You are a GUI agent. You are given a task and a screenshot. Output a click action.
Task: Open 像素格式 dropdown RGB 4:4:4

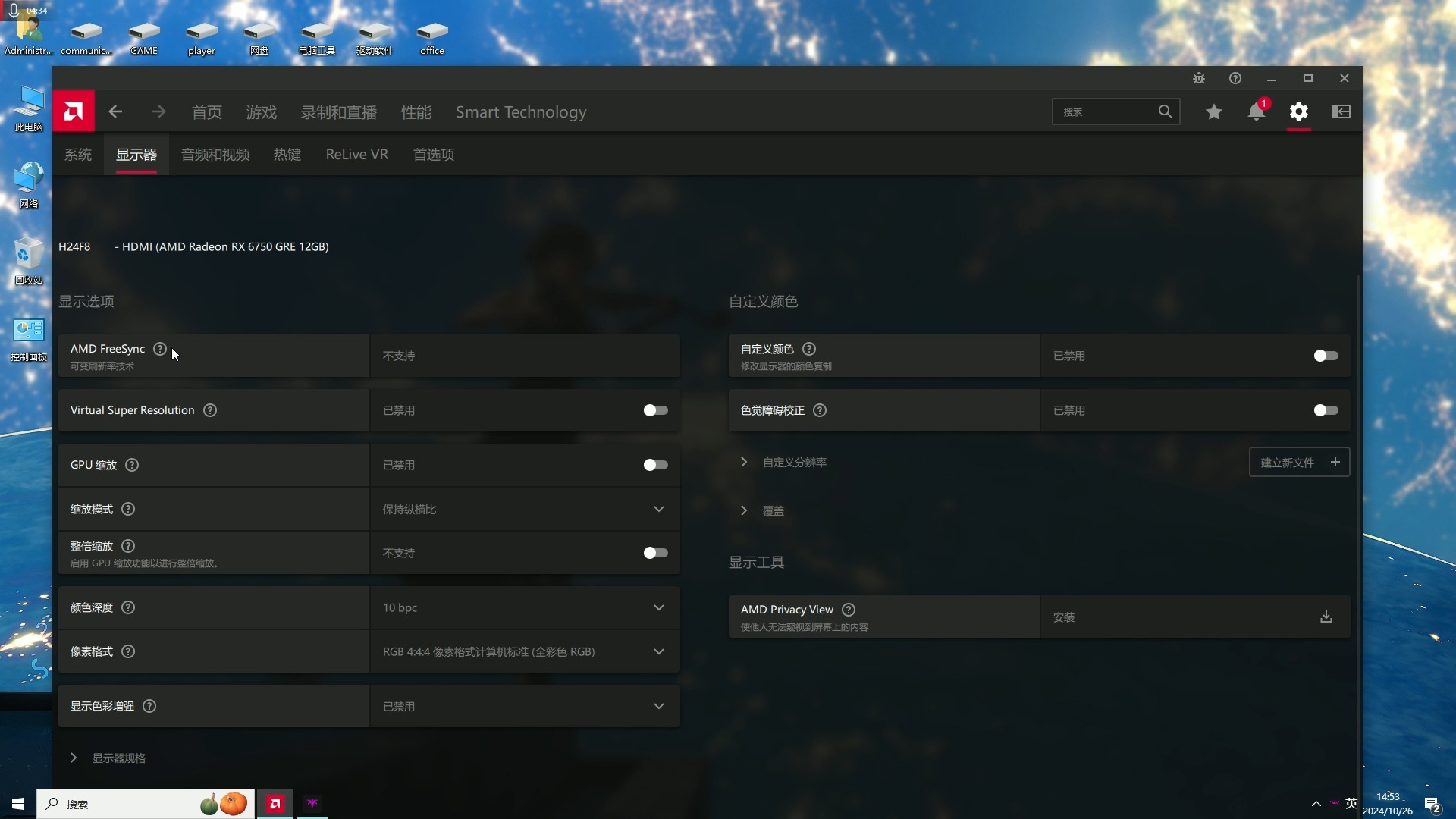[x=525, y=651]
